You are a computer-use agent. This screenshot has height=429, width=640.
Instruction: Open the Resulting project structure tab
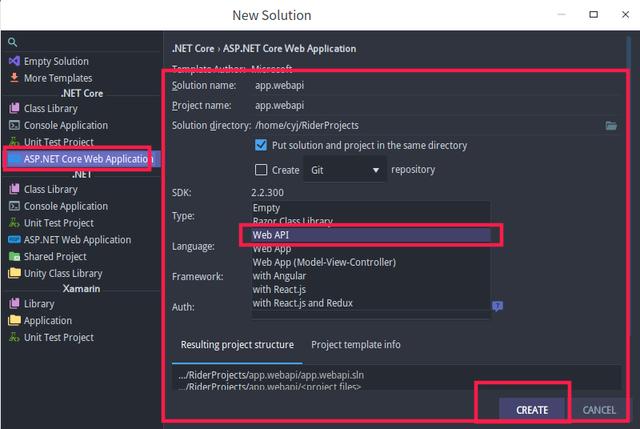237,345
